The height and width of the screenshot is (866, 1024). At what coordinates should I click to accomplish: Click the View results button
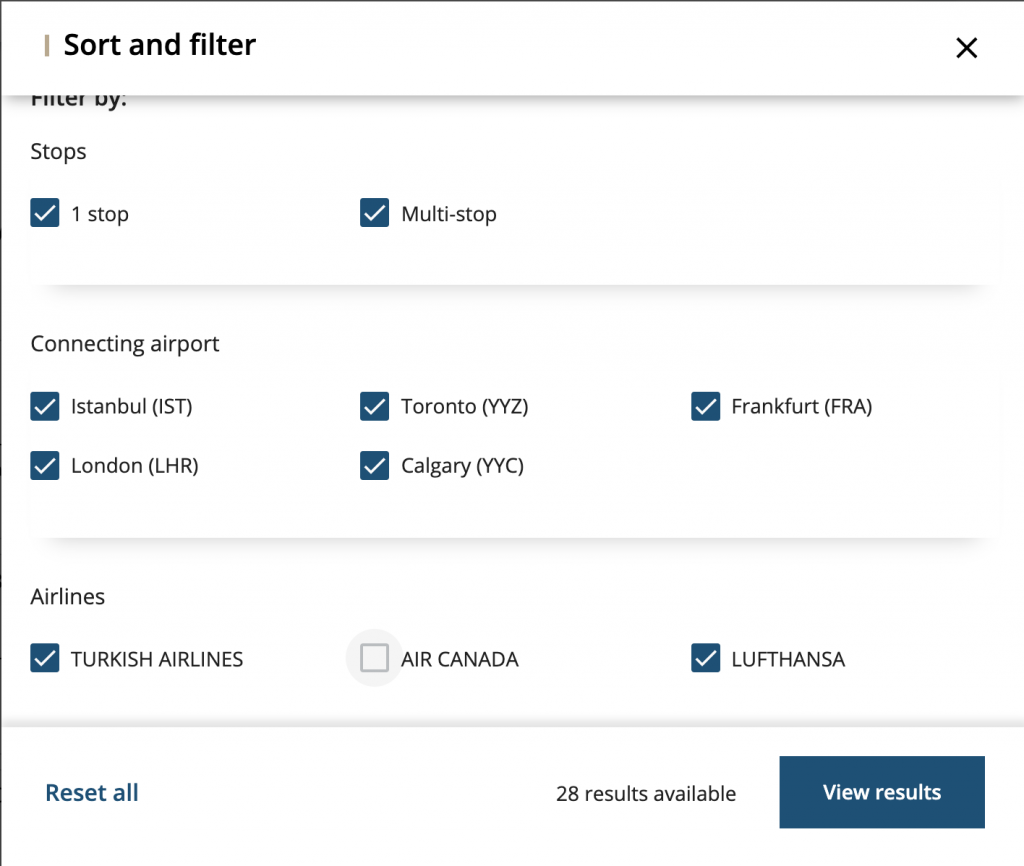pyautogui.click(x=881, y=792)
